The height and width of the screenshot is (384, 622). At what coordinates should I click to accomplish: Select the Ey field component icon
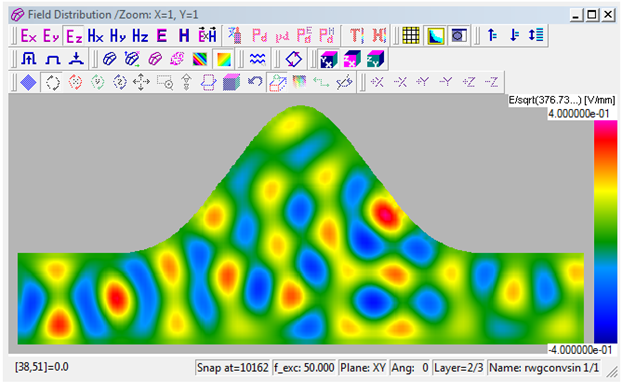pos(51,36)
